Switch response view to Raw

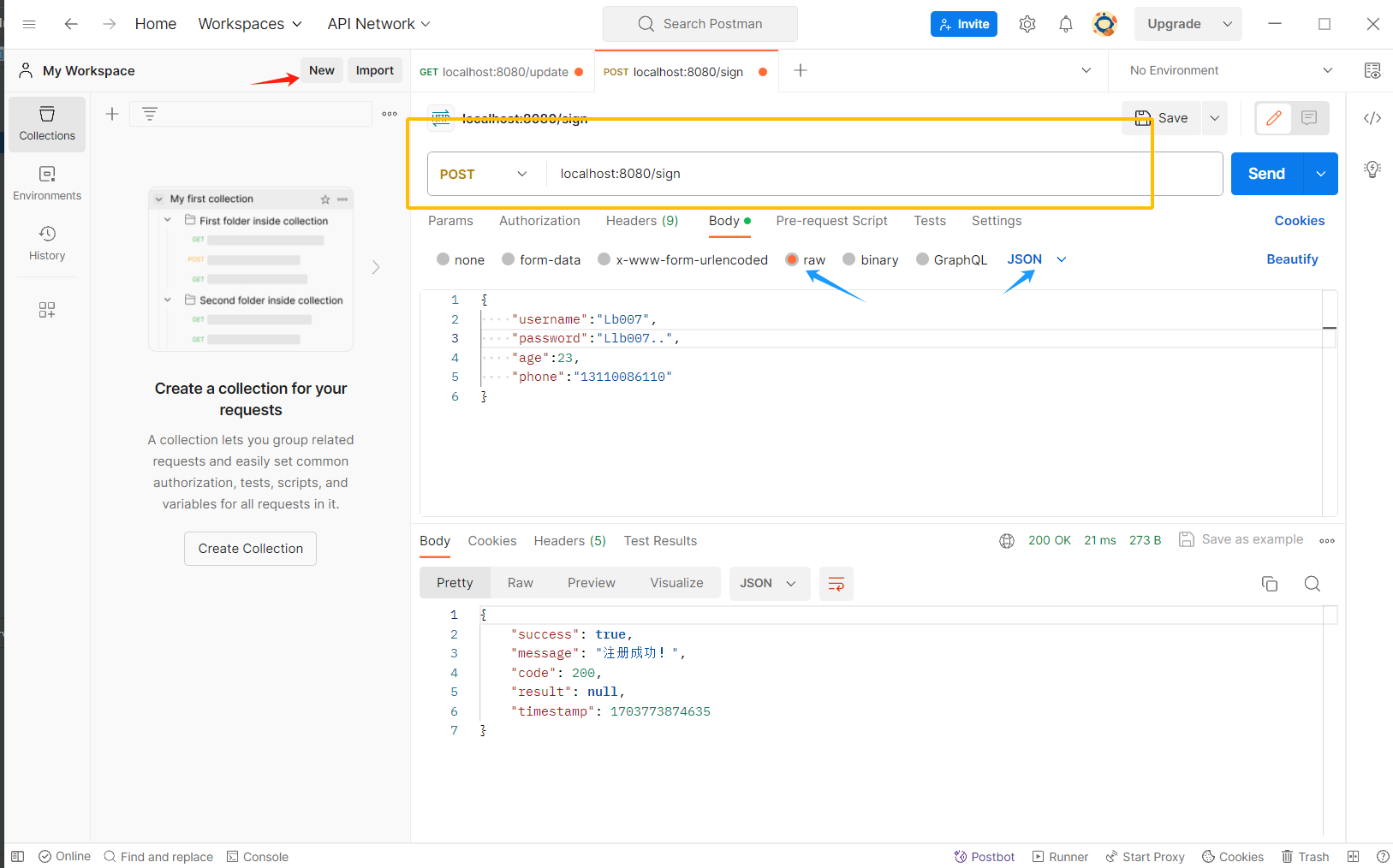521,583
